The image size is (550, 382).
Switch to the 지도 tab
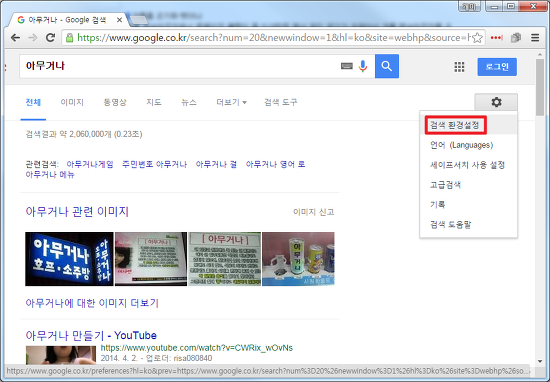coord(154,102)
